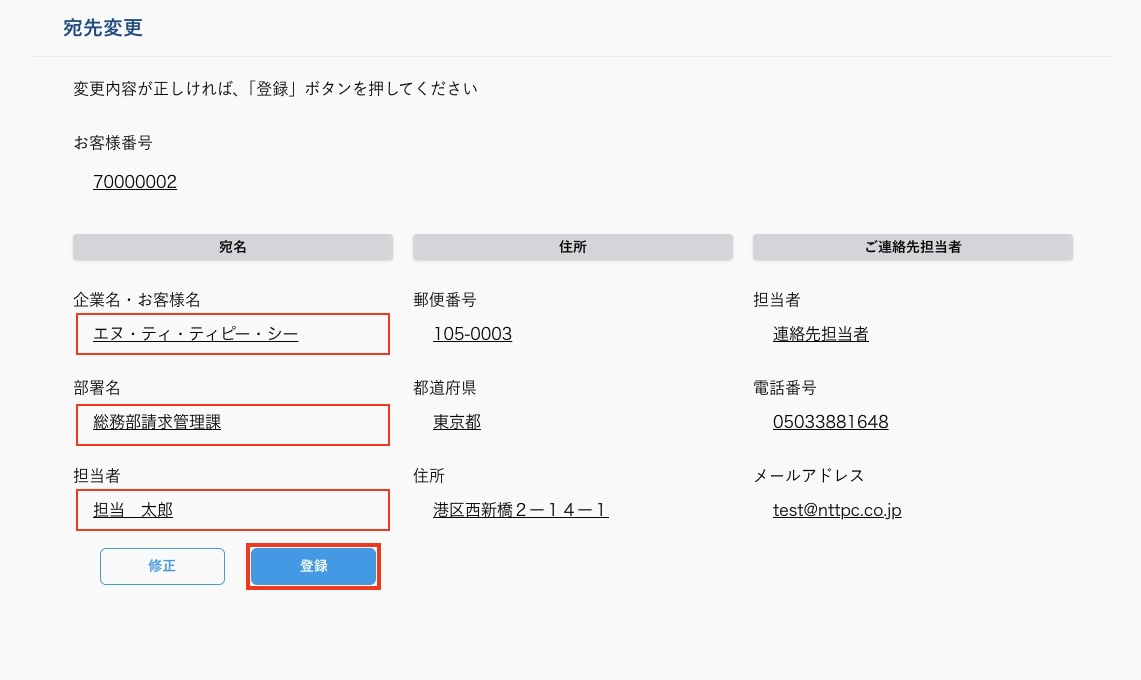The width and height of the screenshot is (1141, 680).
Task: Click the 宛先変更 page title
Action: click(x=102, y=28)
